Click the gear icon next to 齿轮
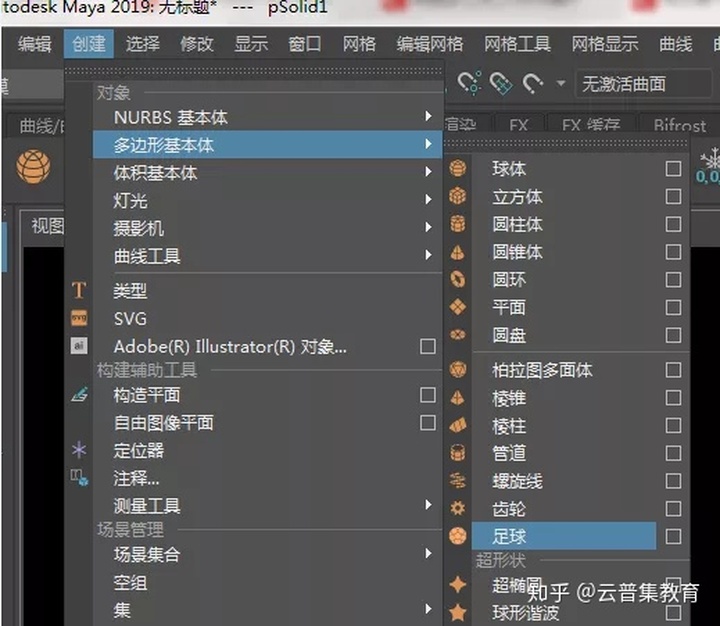 tap(457, 508)
